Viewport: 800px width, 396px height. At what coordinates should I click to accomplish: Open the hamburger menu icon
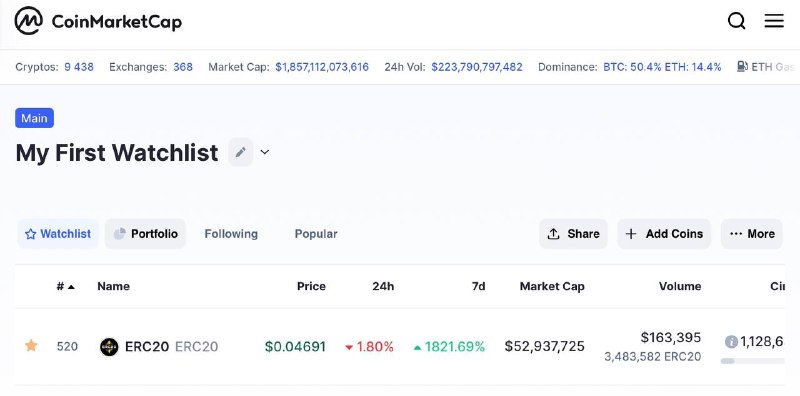pyautogui.click(x=773, y=21)
